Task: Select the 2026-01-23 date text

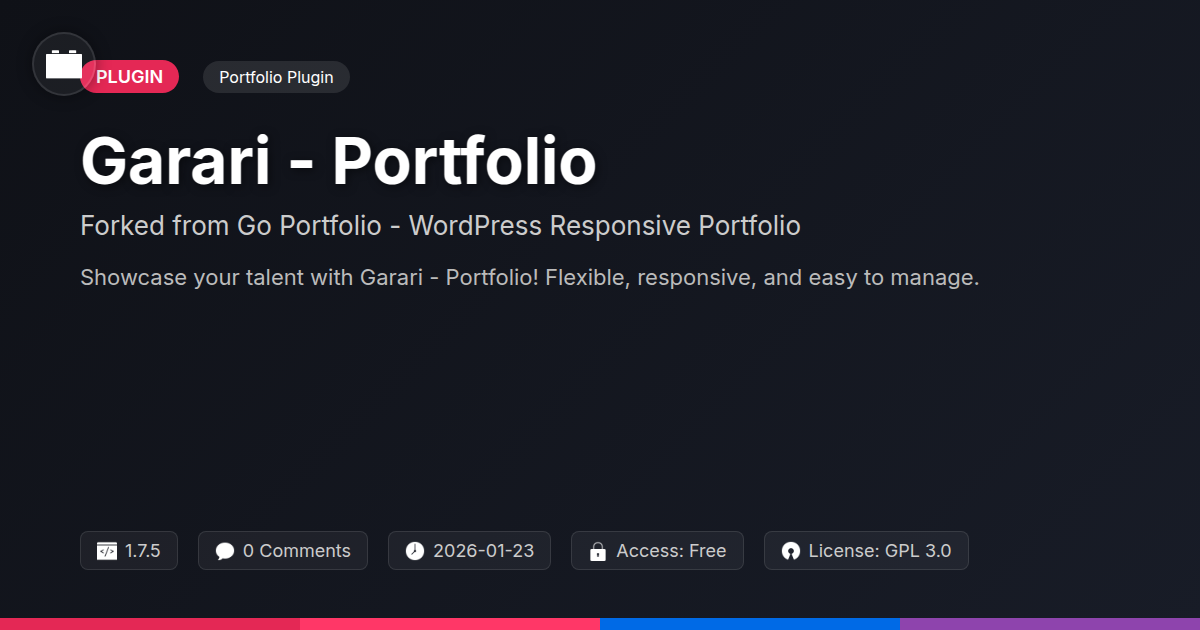Action: [484, 551]
